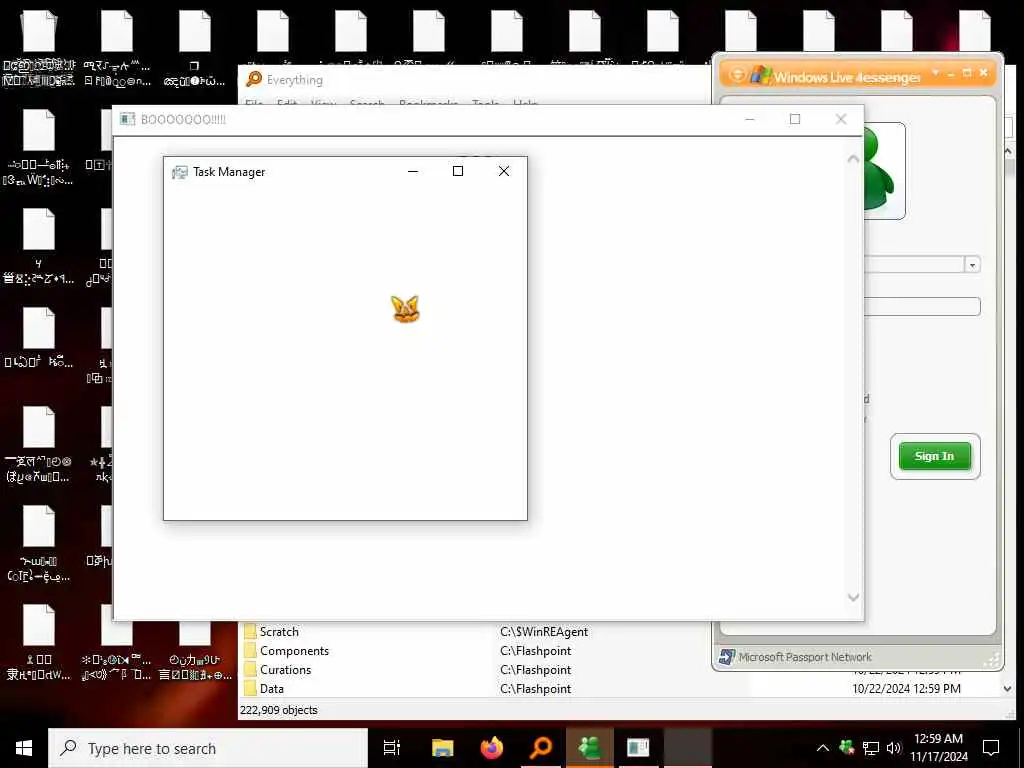Minimize the Task Manager window

click(x=413, y=171)
